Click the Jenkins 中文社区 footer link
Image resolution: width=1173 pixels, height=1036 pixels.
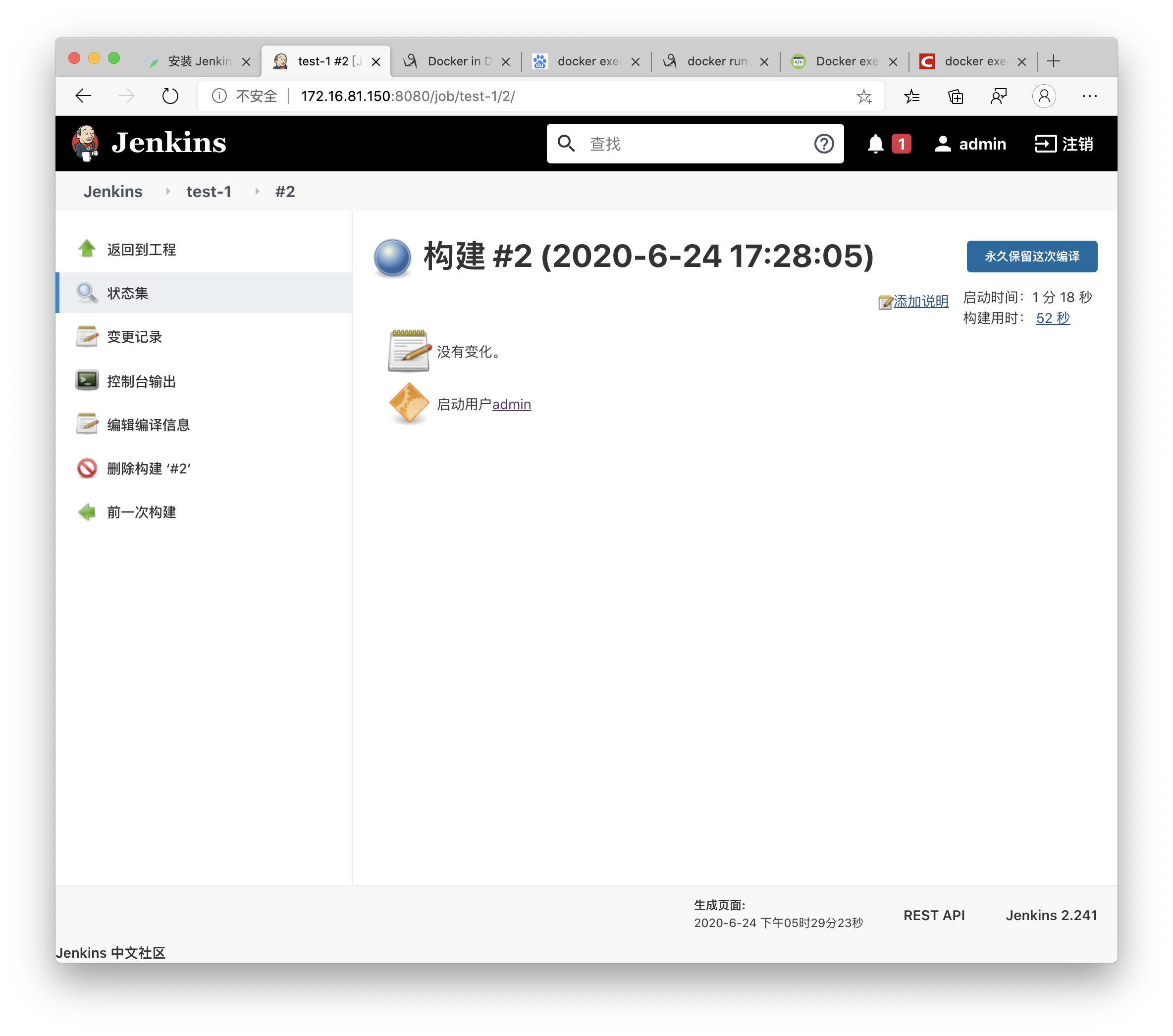tap(110, 952)
